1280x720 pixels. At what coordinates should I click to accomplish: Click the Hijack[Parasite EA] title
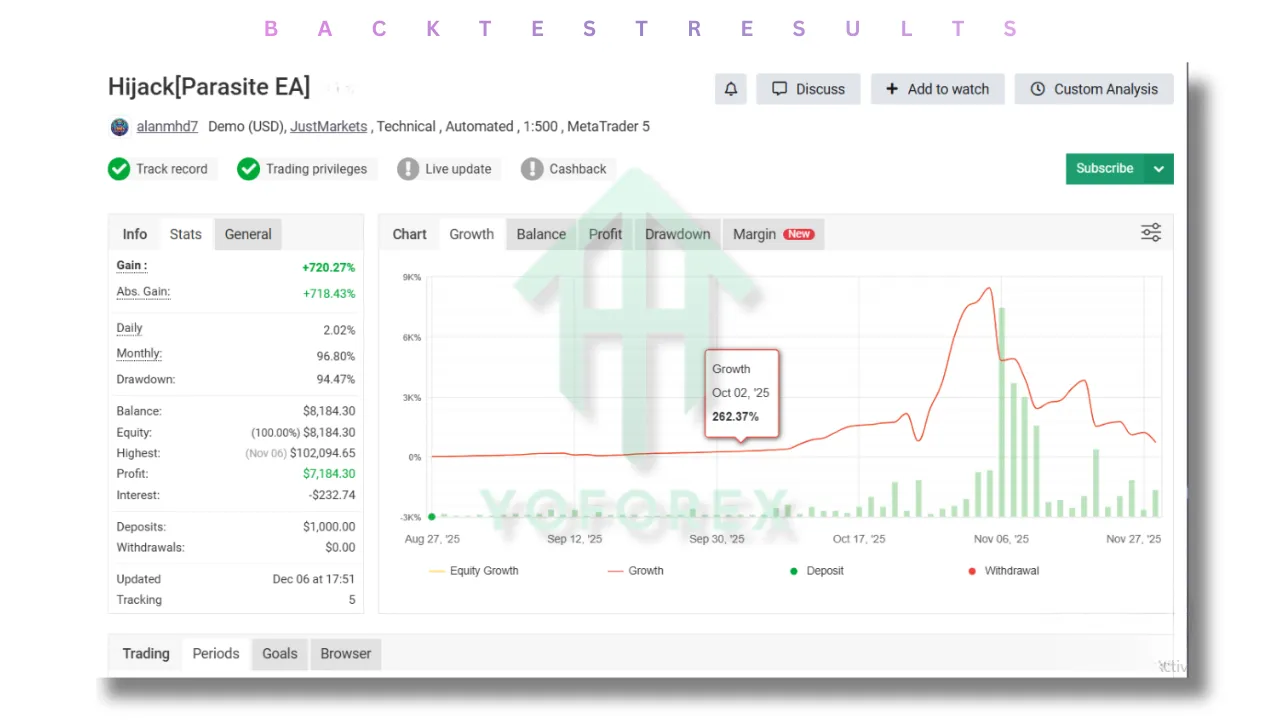point(209,87)
